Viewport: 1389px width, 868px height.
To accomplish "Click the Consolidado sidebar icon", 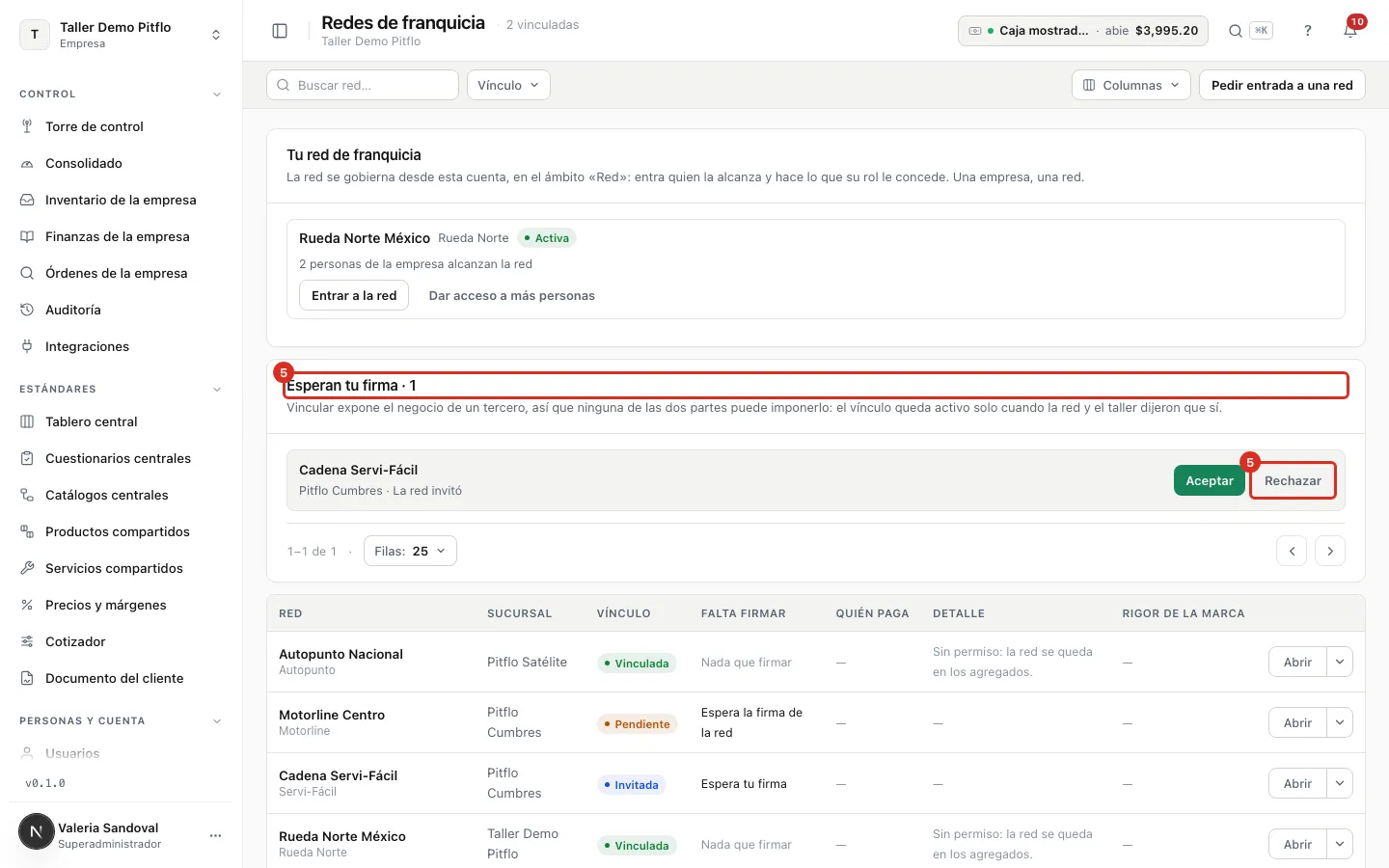I will tap(27, 163).
